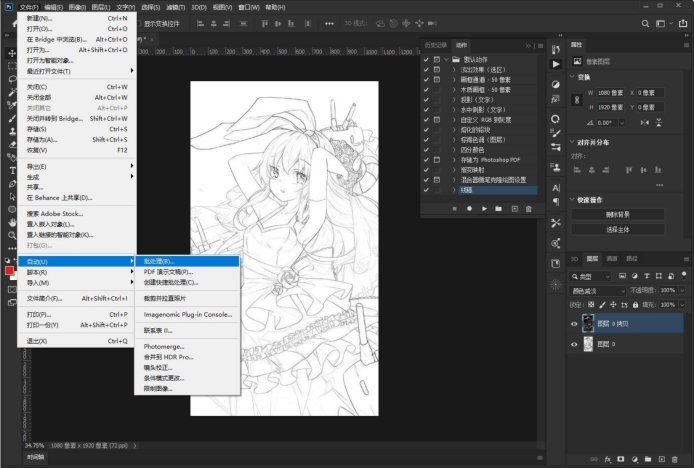
Task: Select the Eraser tool
Action: (x=12, y=144)
